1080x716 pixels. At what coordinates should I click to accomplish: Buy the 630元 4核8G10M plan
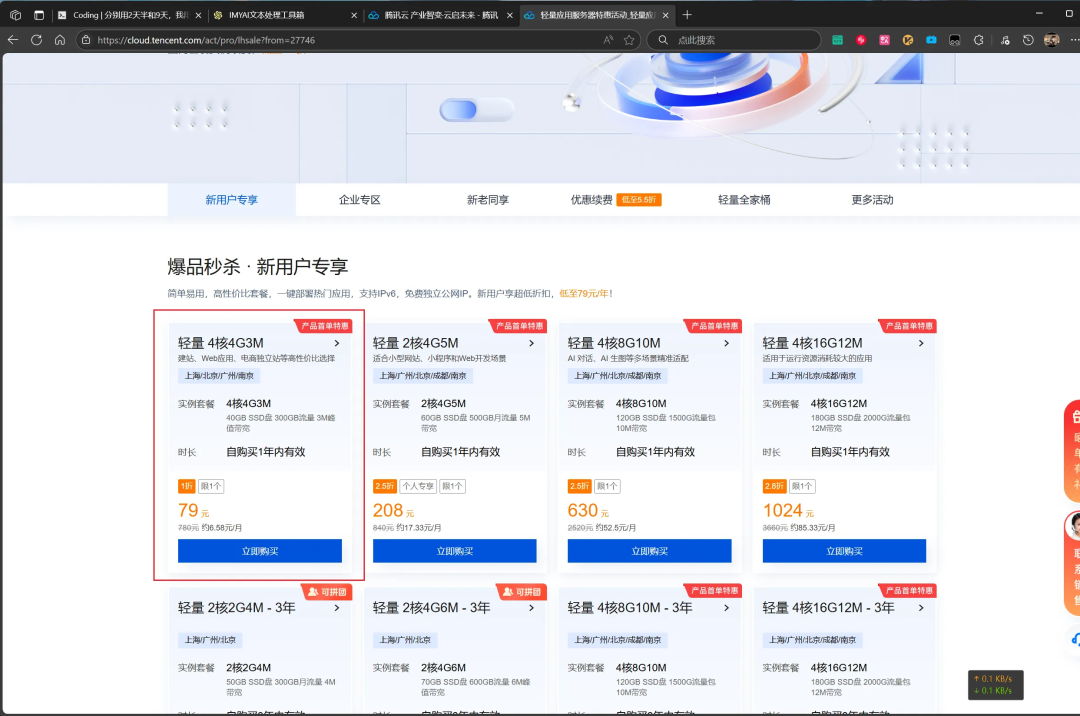click(650, 551)
